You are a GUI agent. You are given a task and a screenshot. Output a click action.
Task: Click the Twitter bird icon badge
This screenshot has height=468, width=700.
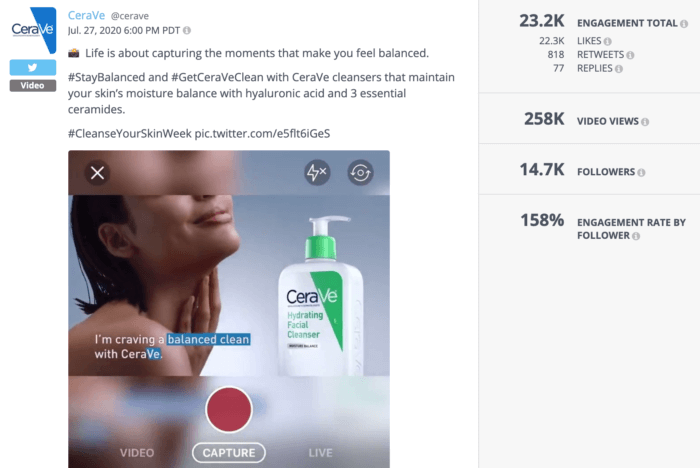point(33,67)
